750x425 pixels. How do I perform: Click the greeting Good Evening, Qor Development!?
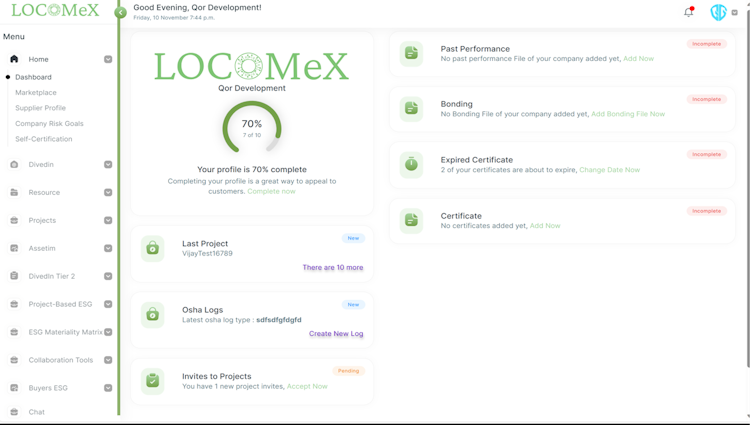pos(198,8)
